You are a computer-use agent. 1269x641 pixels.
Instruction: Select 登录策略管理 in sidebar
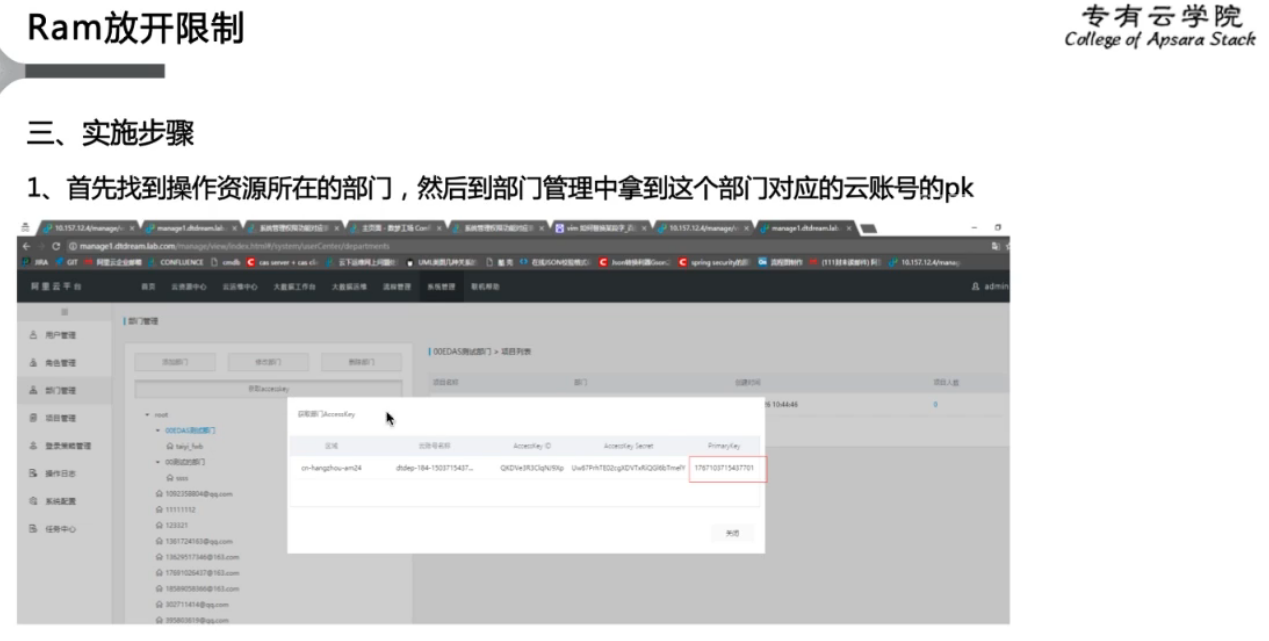[x=62, y=445]
